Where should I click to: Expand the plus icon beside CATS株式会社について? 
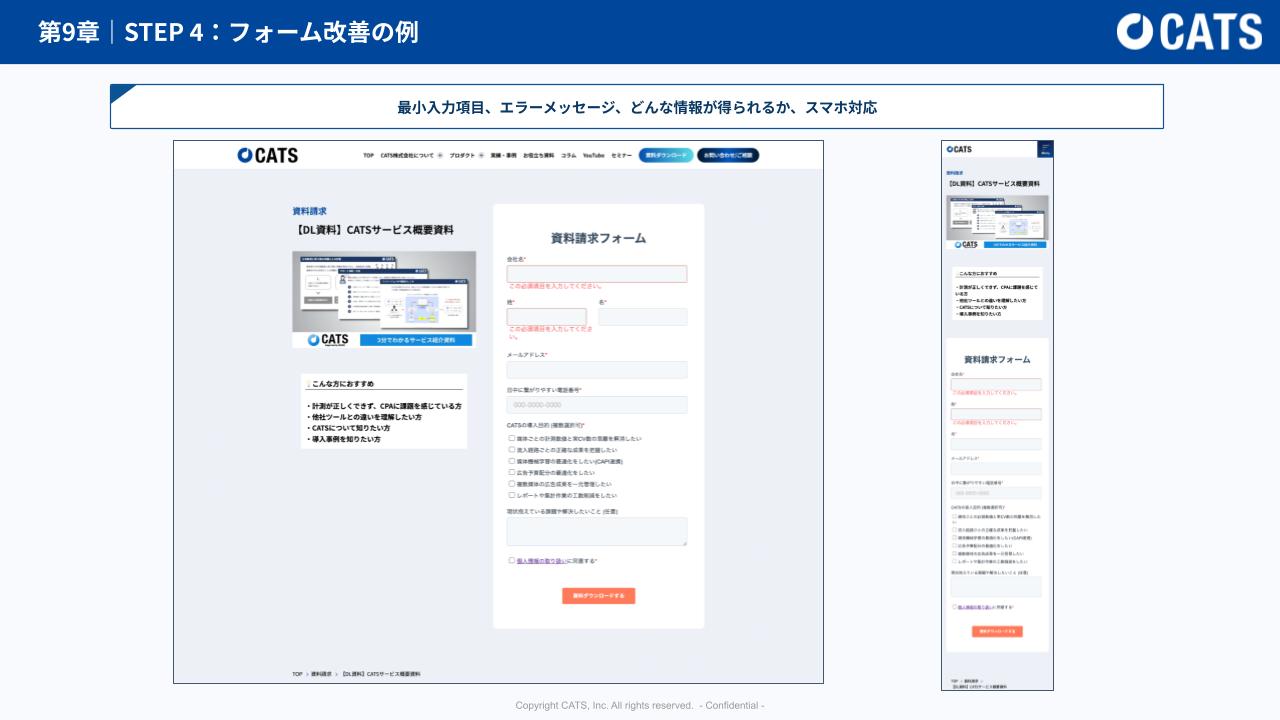[x=439, y=156]
